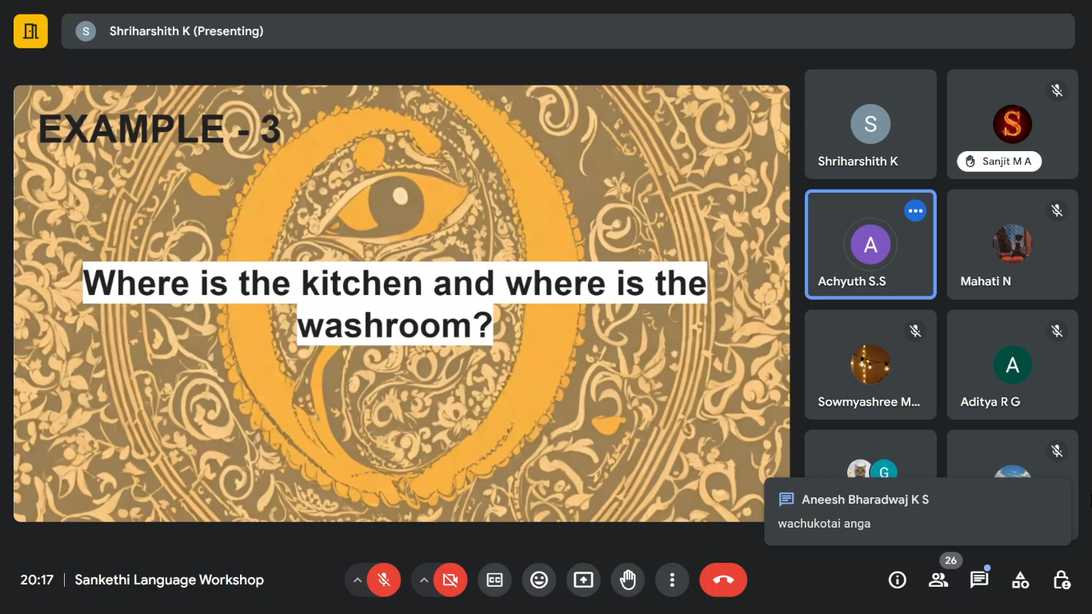Click the present screen icon
Screen dimensions: 1092x614
[583, 580]
